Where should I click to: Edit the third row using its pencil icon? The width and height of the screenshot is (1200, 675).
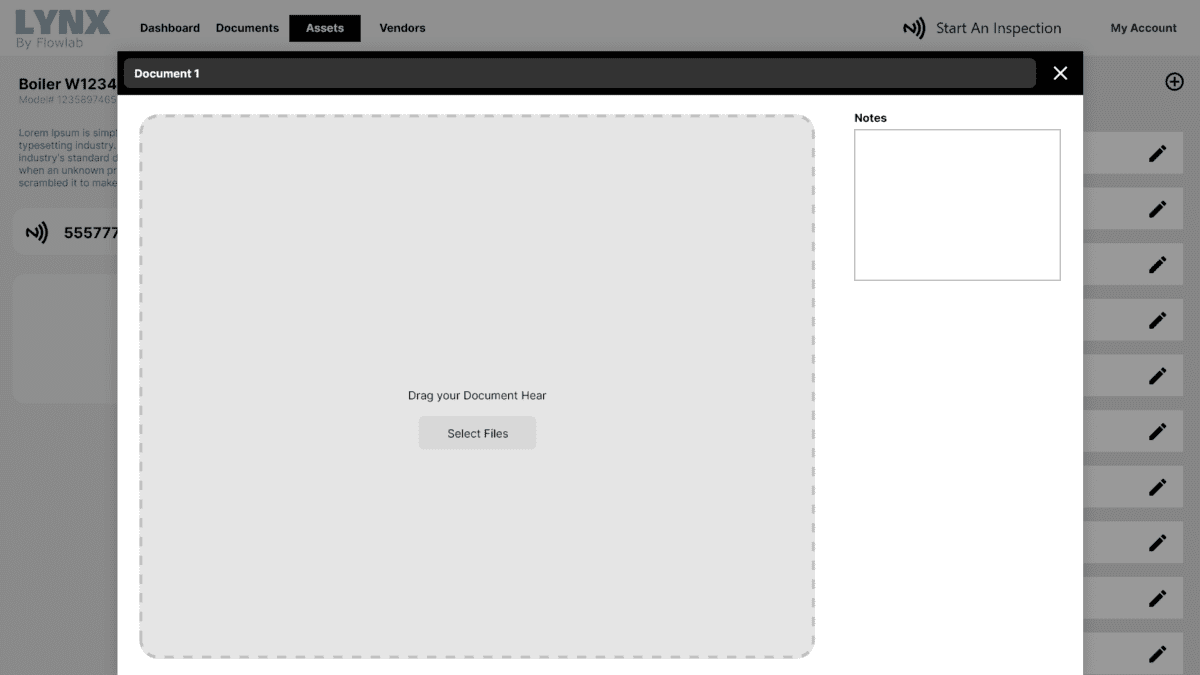(1157, 265)
